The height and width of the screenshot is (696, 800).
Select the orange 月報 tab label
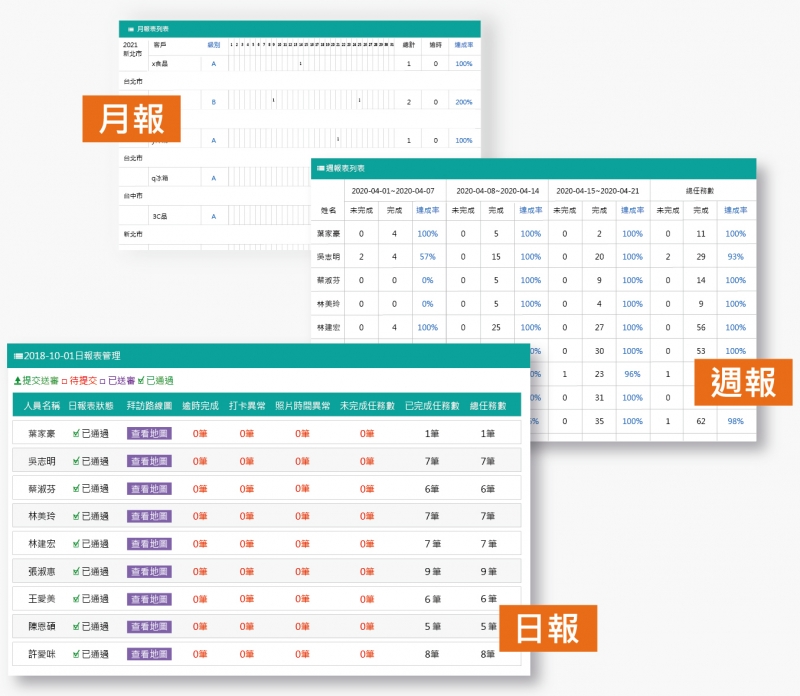click(131, 119)
